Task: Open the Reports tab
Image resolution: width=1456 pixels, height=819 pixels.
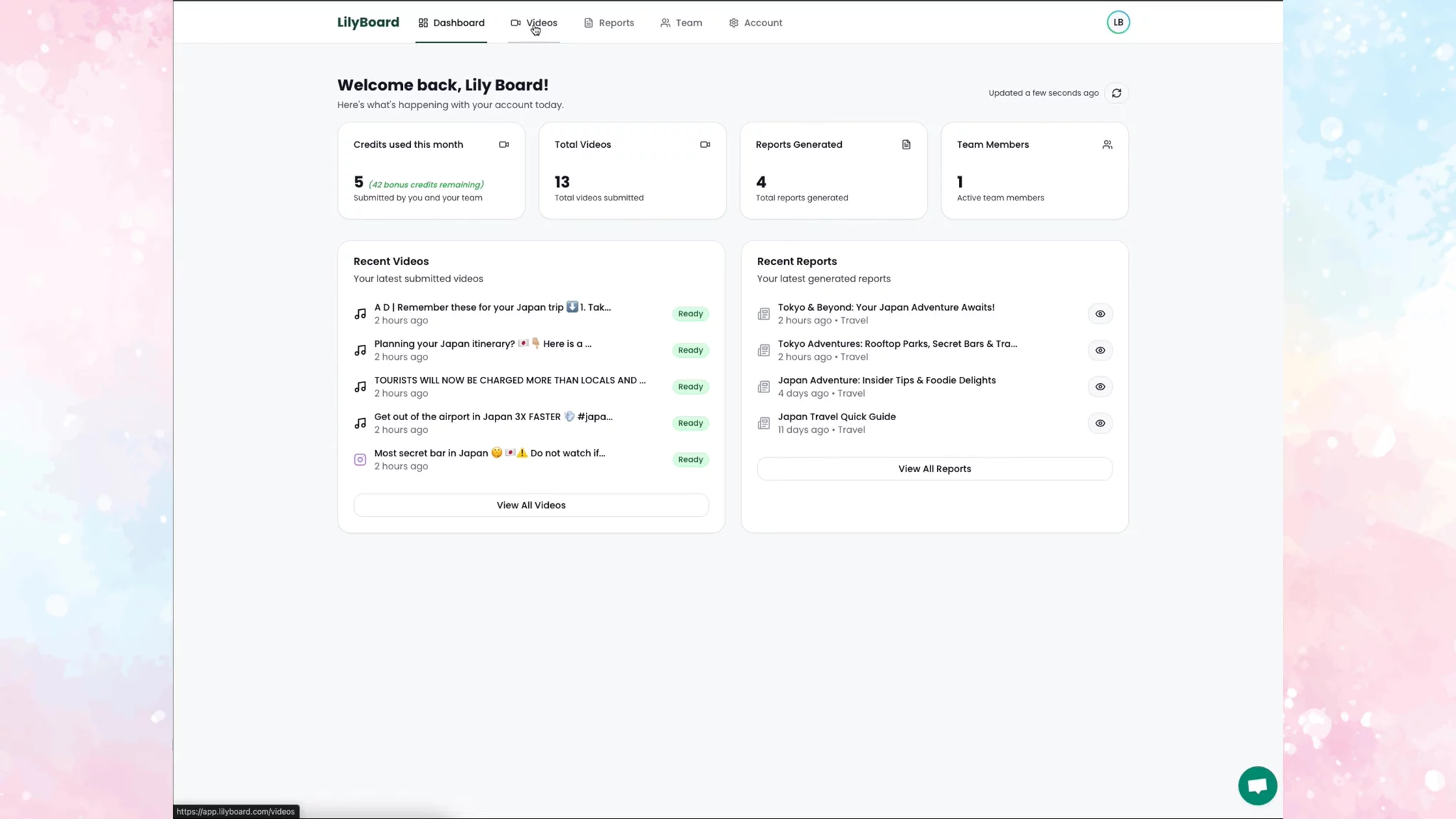Action: tap(609, 23)
